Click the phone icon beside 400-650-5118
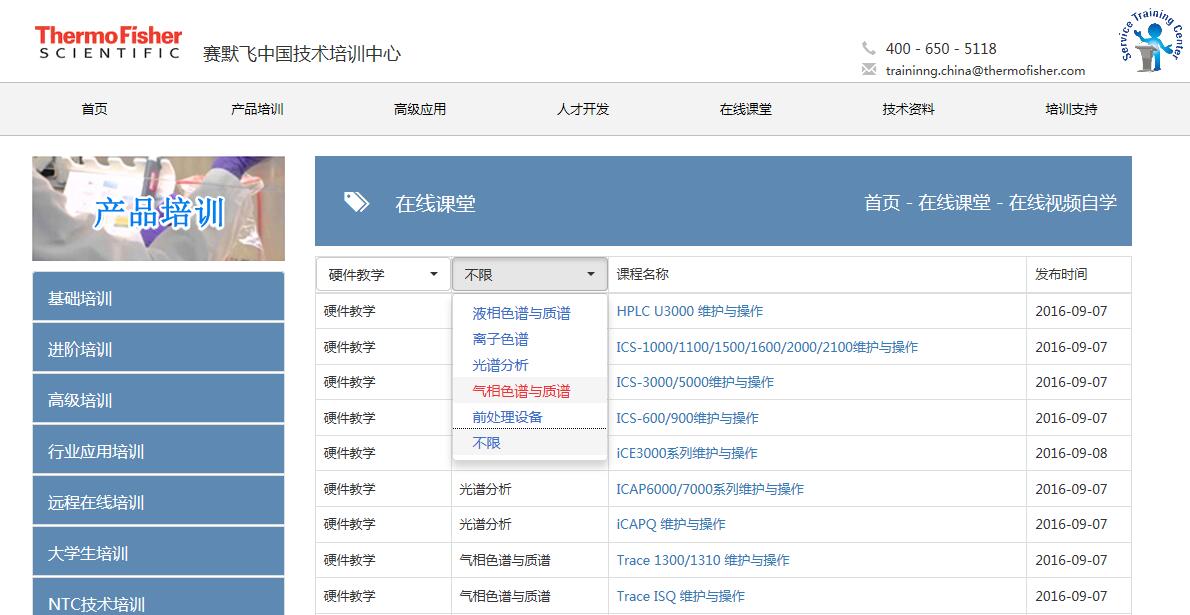Screen dimensions: 1190x615 click(x=868, y=48)
